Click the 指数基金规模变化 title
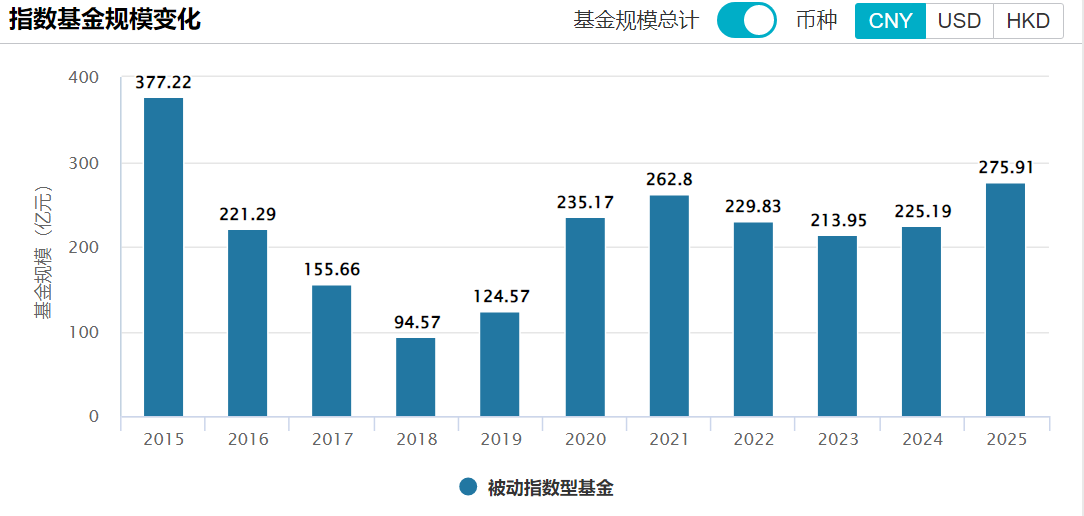Viewport: 1084px width, 516px height. coord(105,20)
